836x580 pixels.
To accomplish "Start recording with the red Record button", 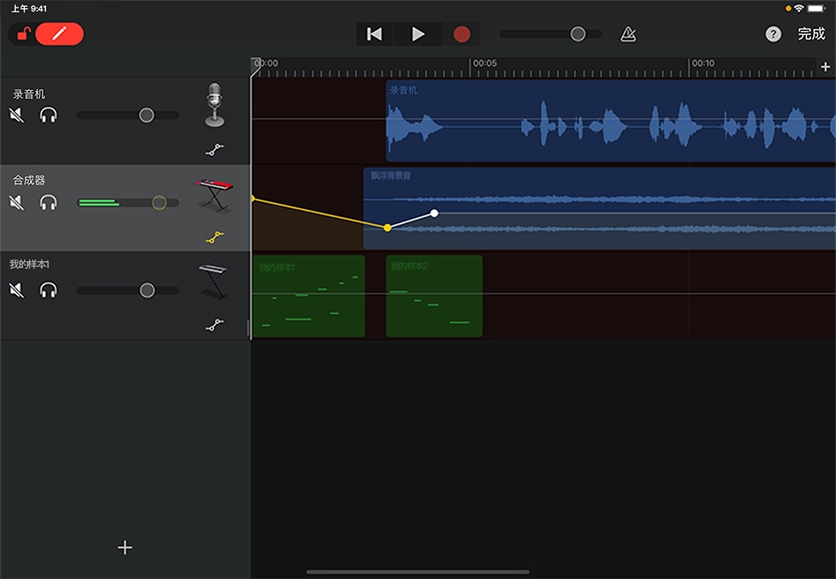I will 461,34.
